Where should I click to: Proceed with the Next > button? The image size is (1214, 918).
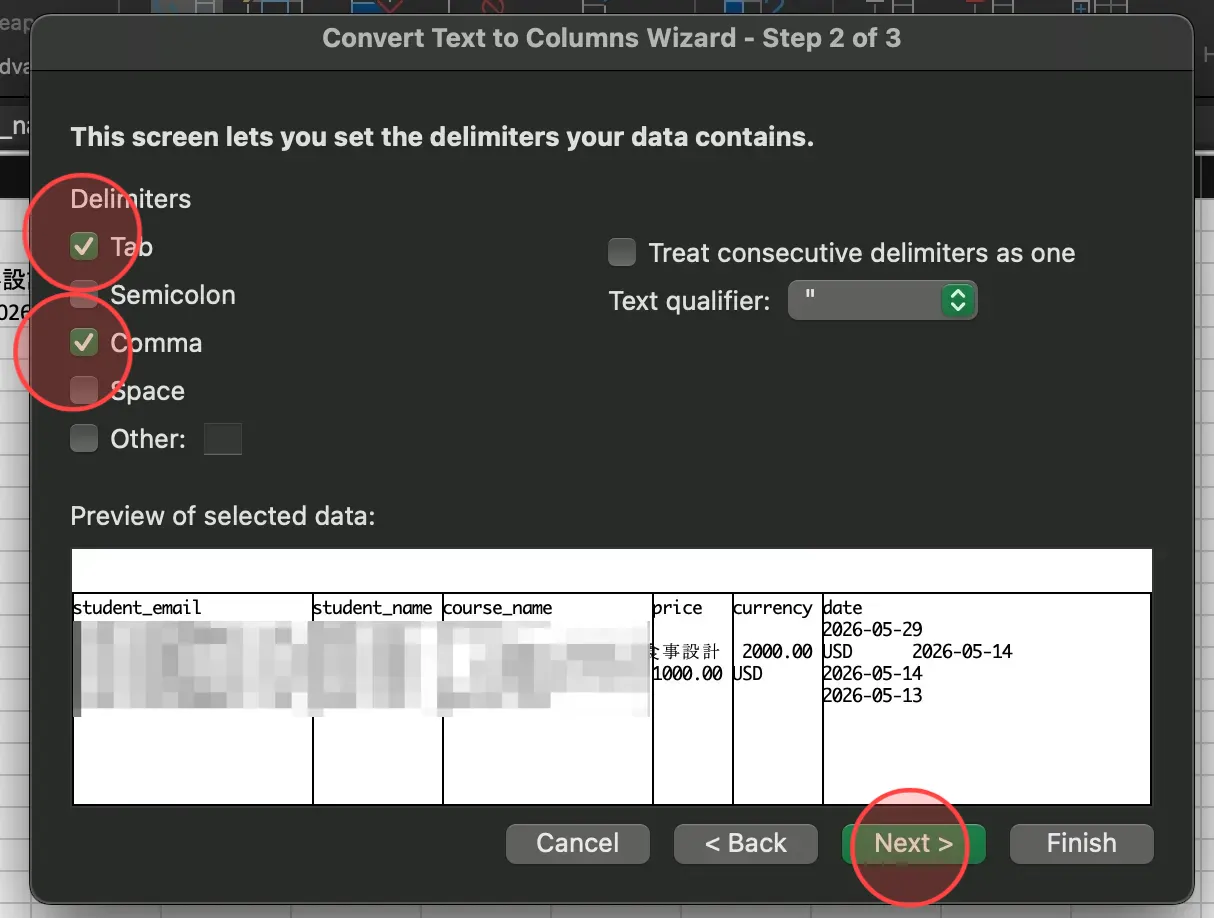(x=914, y=844)
